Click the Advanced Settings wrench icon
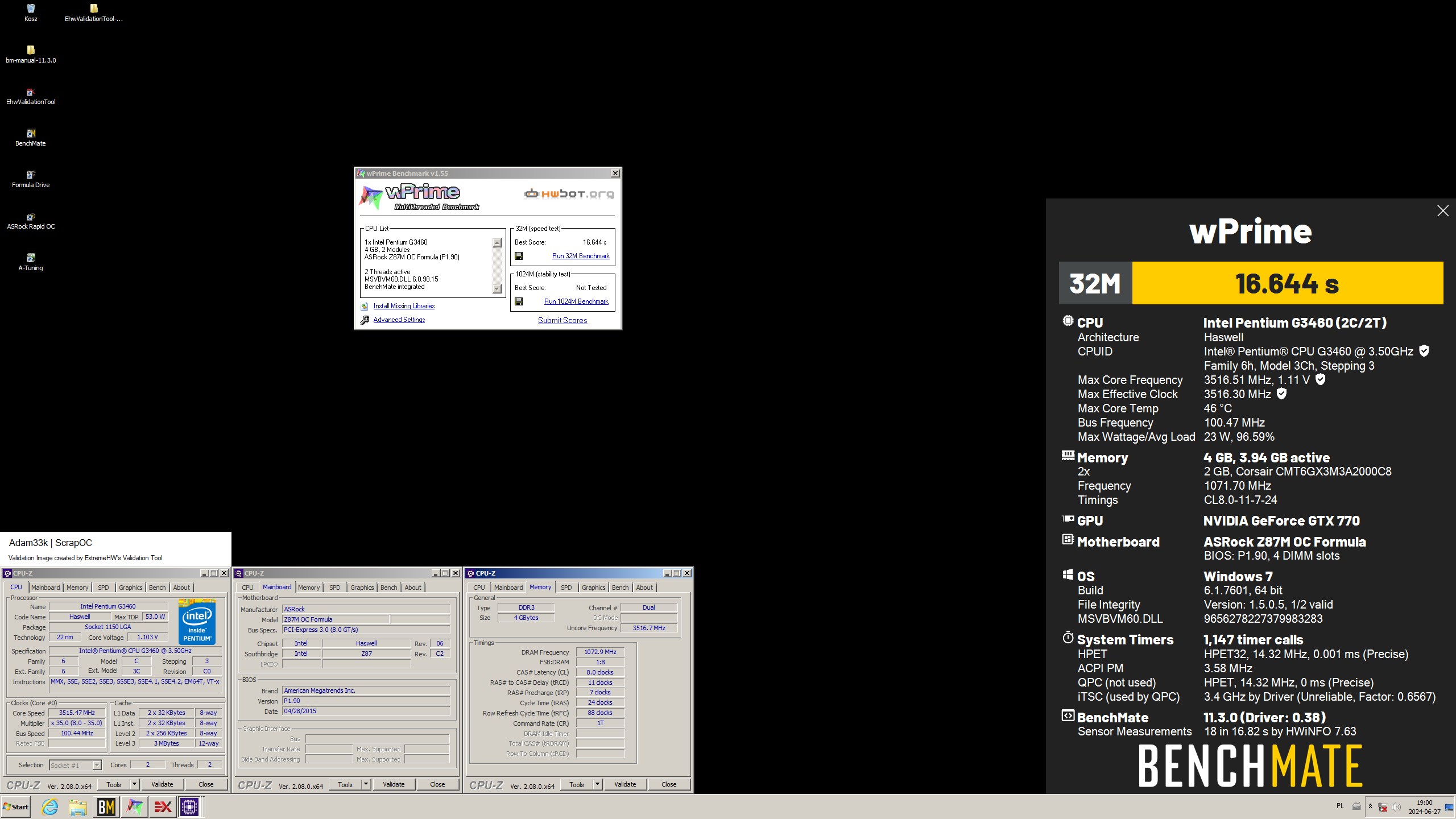This screenshot has width=1456, height=819. click(x=365, y=320)
